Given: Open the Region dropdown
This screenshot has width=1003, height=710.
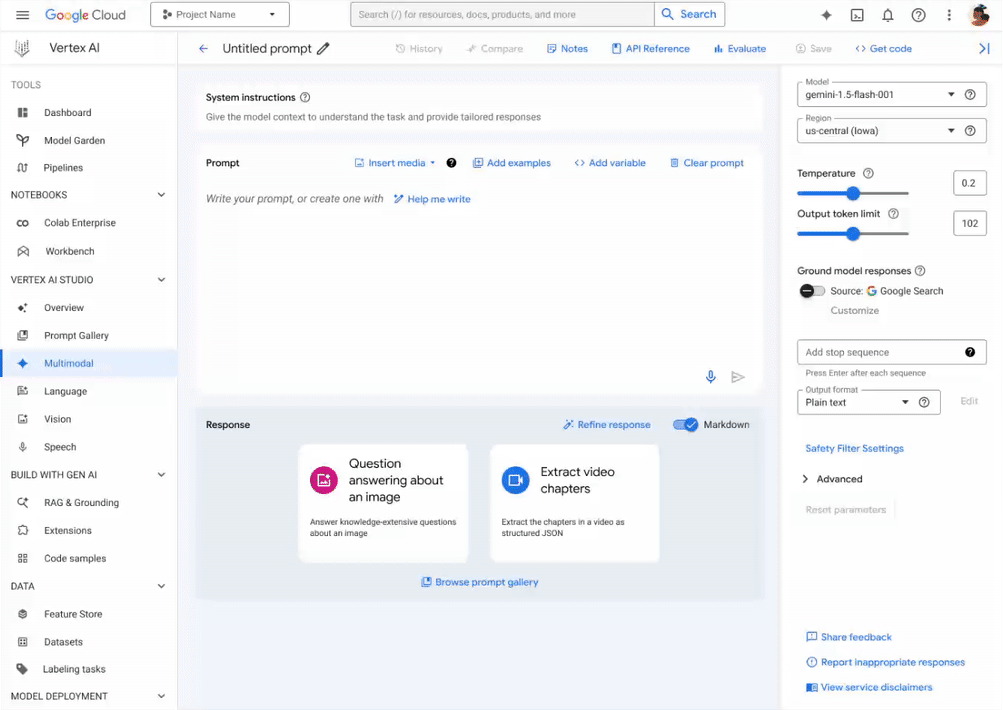Looking at the screenshot, I should click(x=890, y=130).
